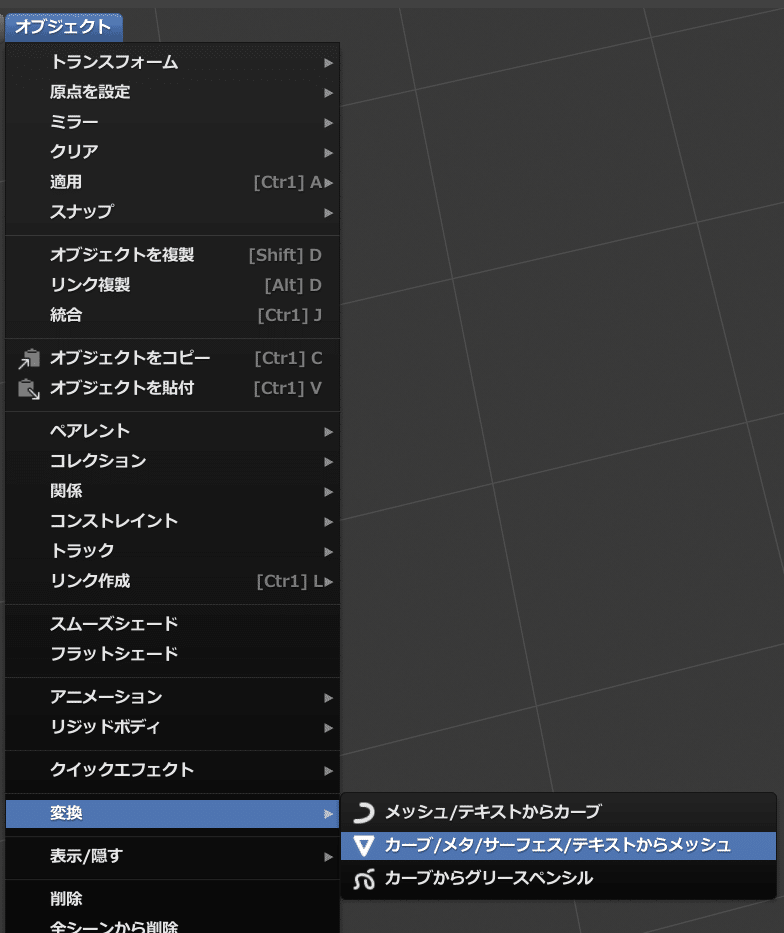Screen dimensions: 784x933
Task: Click the curve icon beside メッシュ/テキストからカーブ
Action: pos(363,813)
